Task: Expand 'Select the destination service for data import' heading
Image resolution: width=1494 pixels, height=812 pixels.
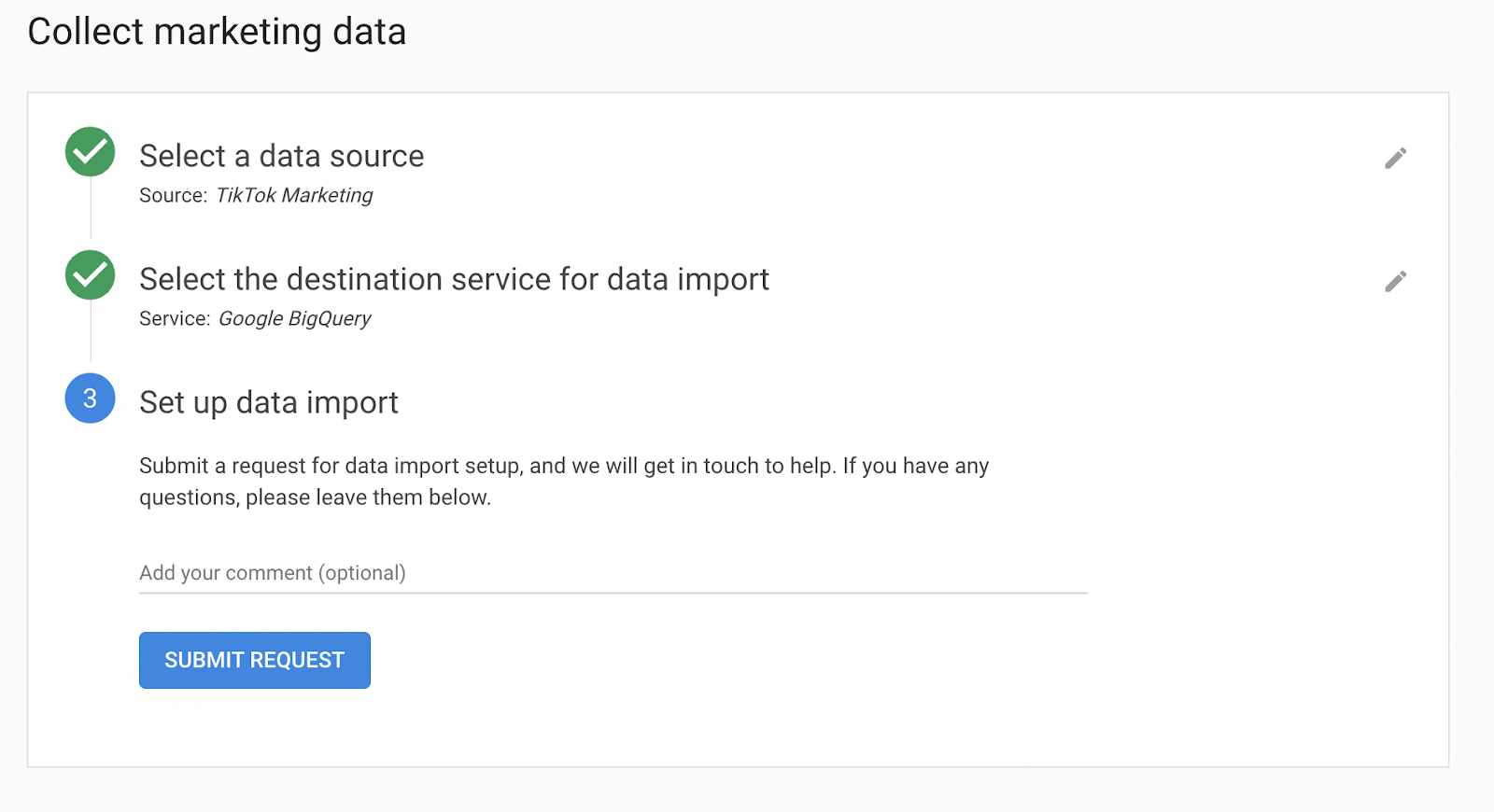Action: tap(454, 279)
